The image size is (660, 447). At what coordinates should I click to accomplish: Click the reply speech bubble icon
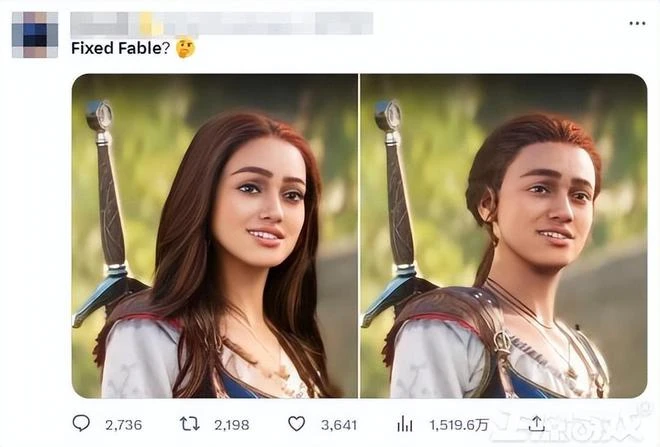coord(81,424)
